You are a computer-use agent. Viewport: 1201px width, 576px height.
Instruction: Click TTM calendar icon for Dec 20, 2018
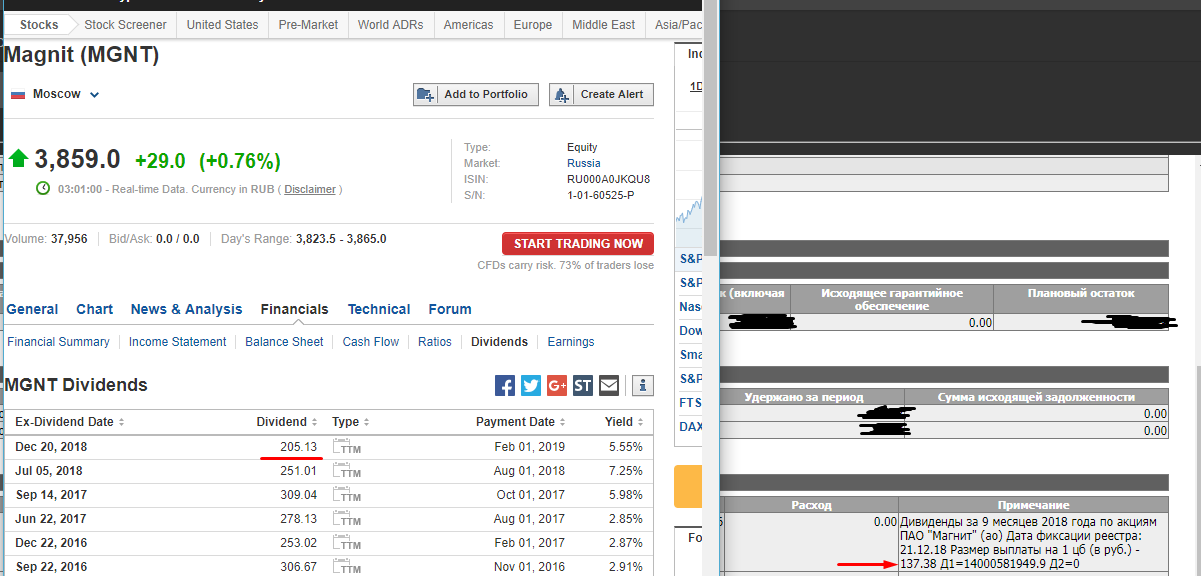click(x=347, y=447)
